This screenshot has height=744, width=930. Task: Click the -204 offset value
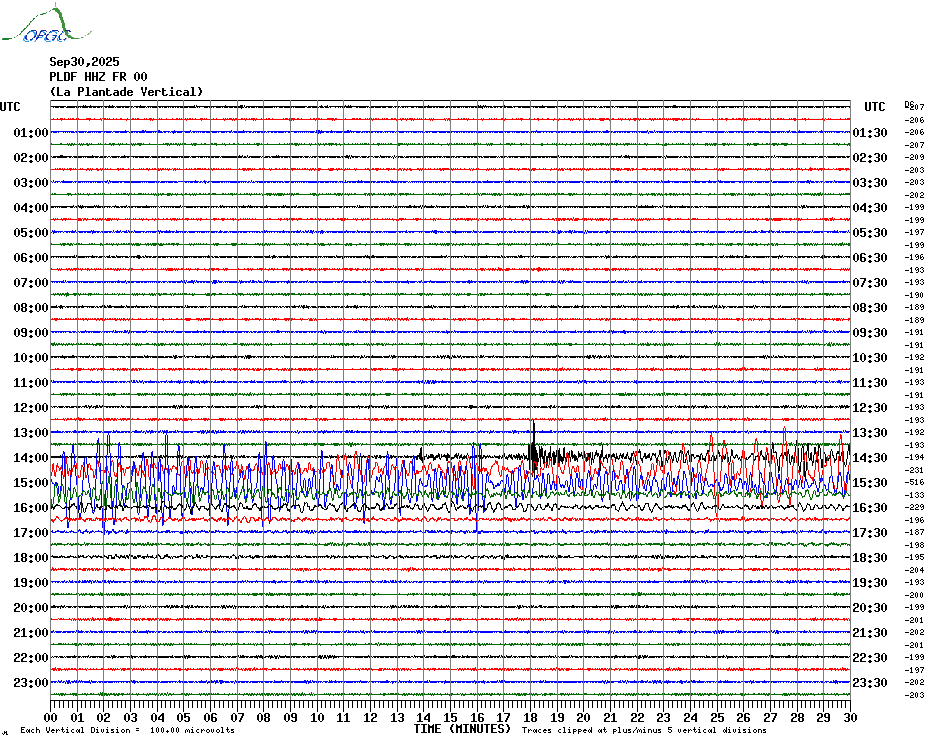tap(915, 570)
